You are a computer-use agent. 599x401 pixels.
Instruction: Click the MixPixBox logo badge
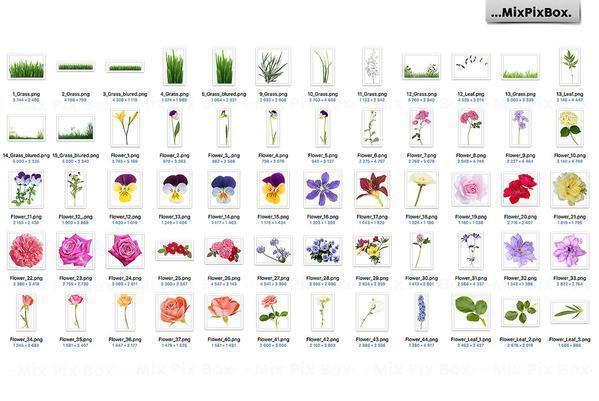pyautogui.click(x=533, y=12)
